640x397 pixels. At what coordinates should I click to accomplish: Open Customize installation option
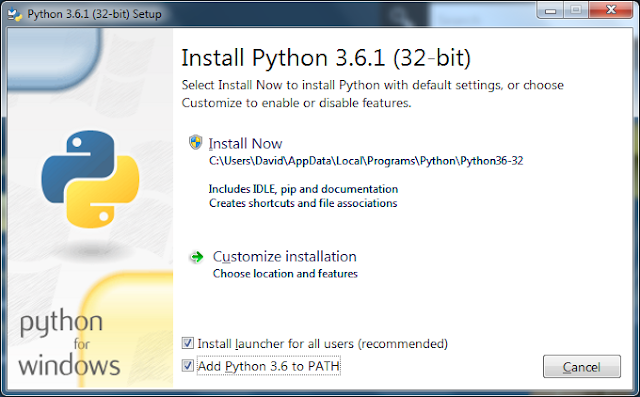pos(284,257)
